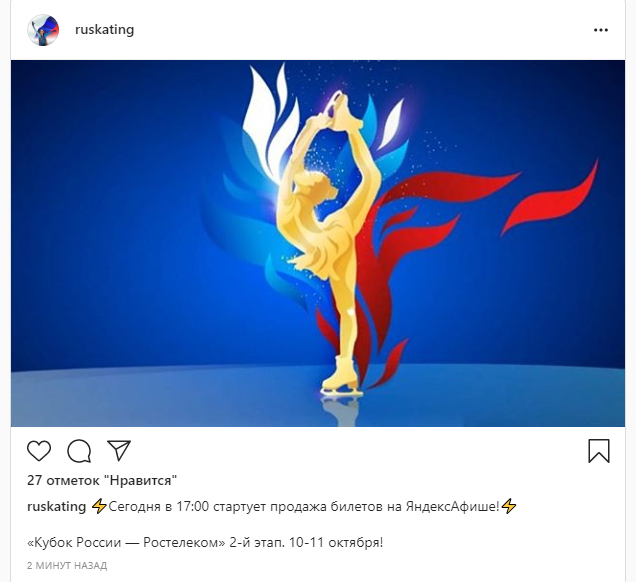View who liked via 27 отметок "Нравится"

pyautogui.click(x=102, y=480)
